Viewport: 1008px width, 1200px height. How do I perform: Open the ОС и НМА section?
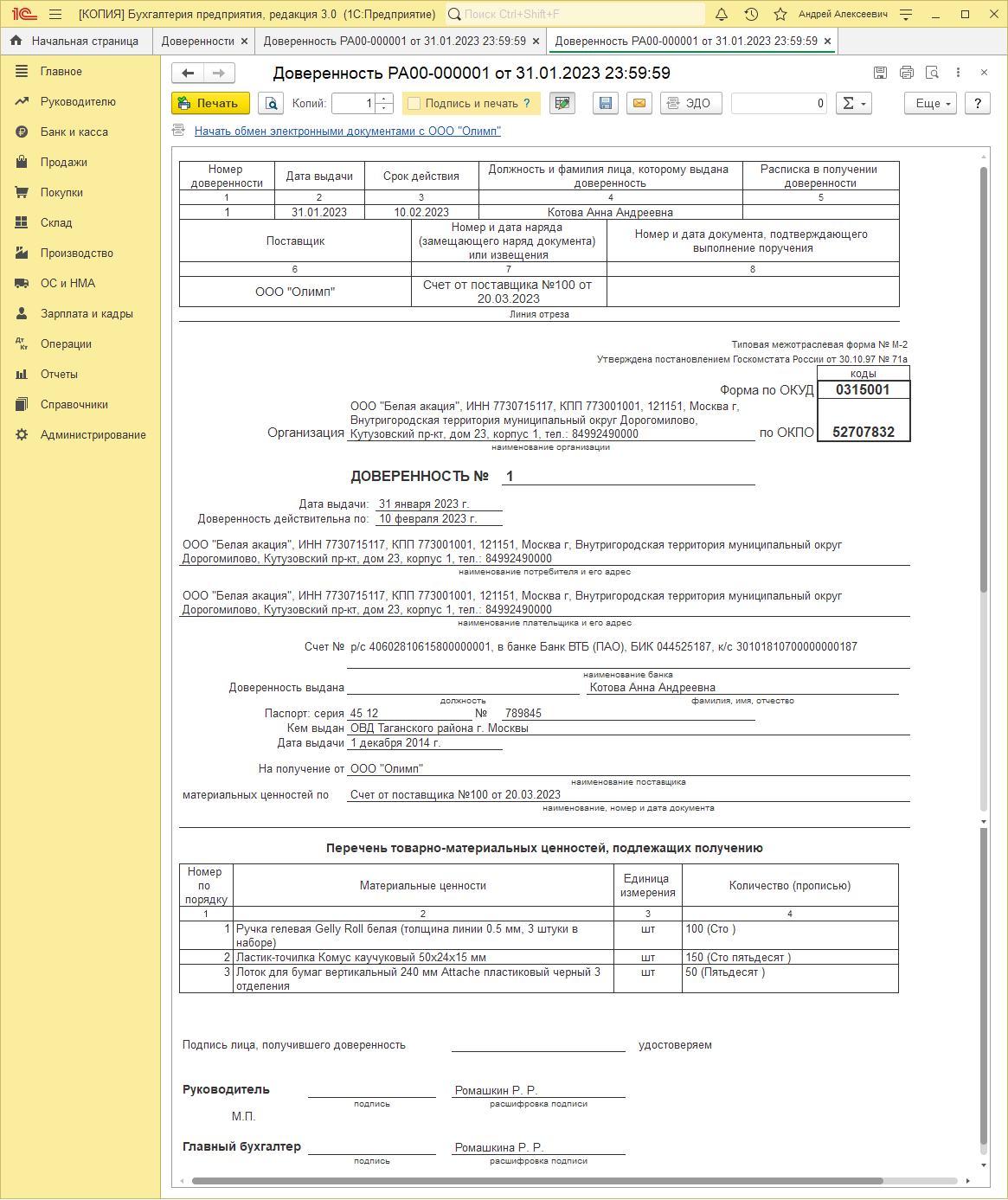pyautogui.click(x=68, y=284)
